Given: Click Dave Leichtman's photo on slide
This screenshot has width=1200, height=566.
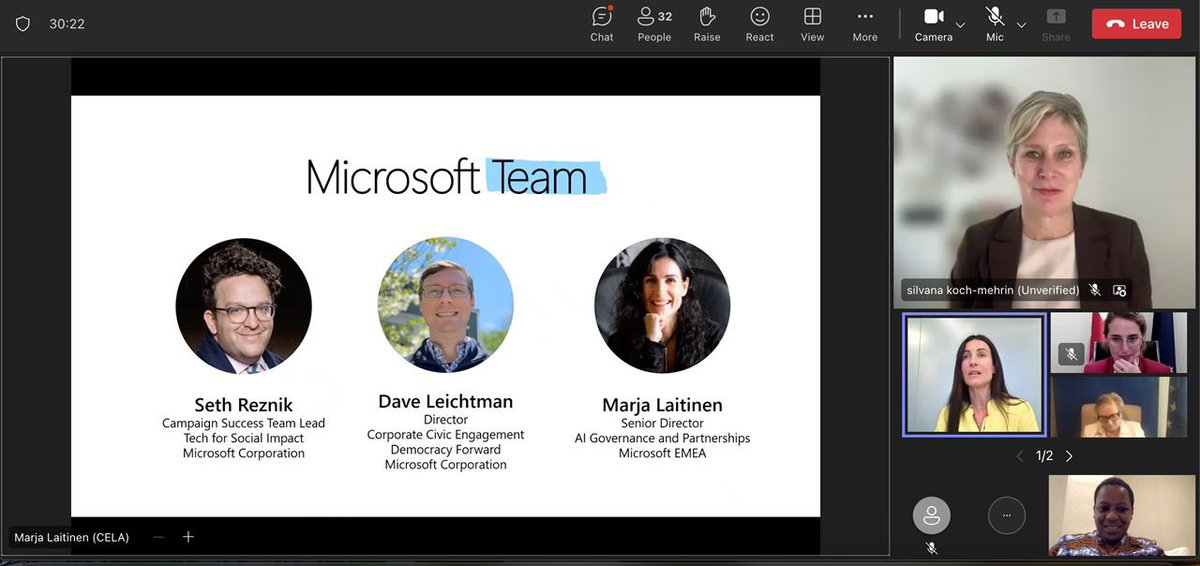Looking at the screenshot, I should [x=446, y=305].
